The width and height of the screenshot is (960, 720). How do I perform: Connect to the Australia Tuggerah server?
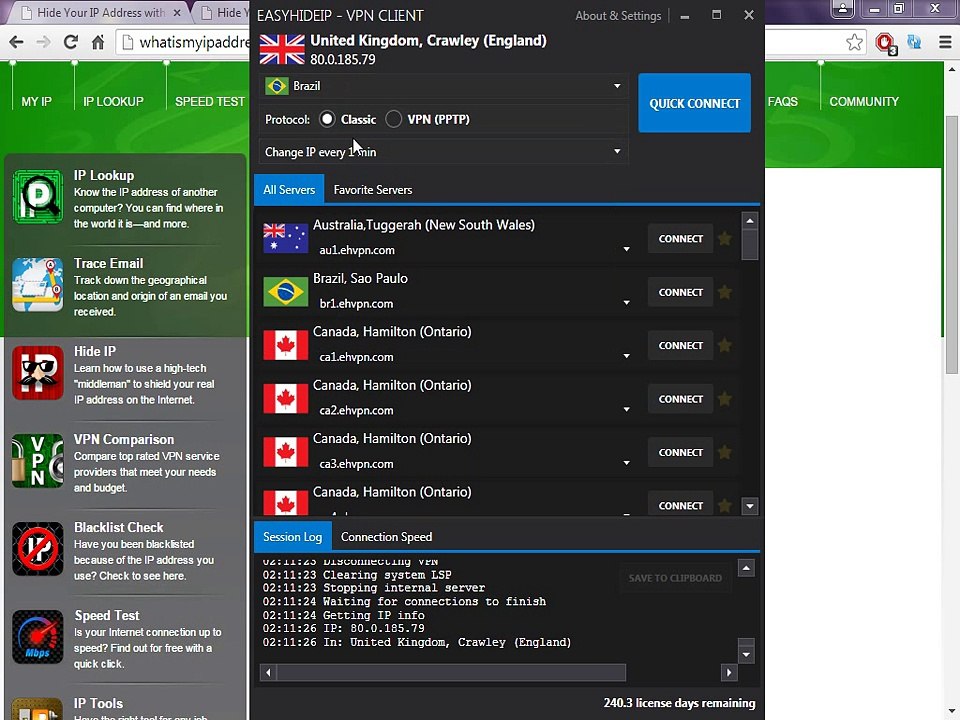click(680, 239)
